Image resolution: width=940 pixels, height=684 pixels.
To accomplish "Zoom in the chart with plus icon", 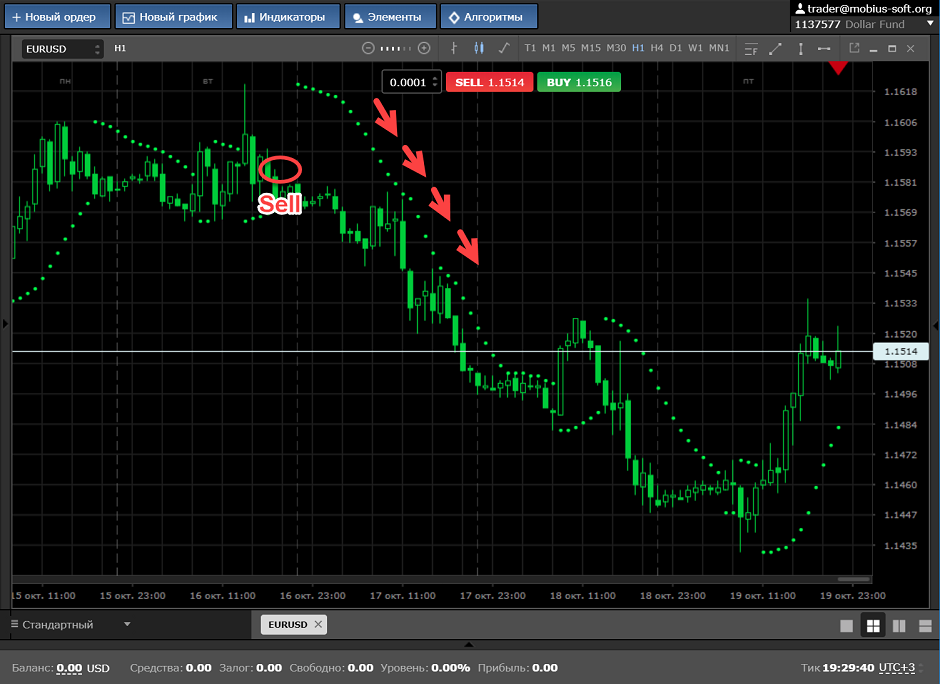I will pyautogui.click(x=424, y=48).
